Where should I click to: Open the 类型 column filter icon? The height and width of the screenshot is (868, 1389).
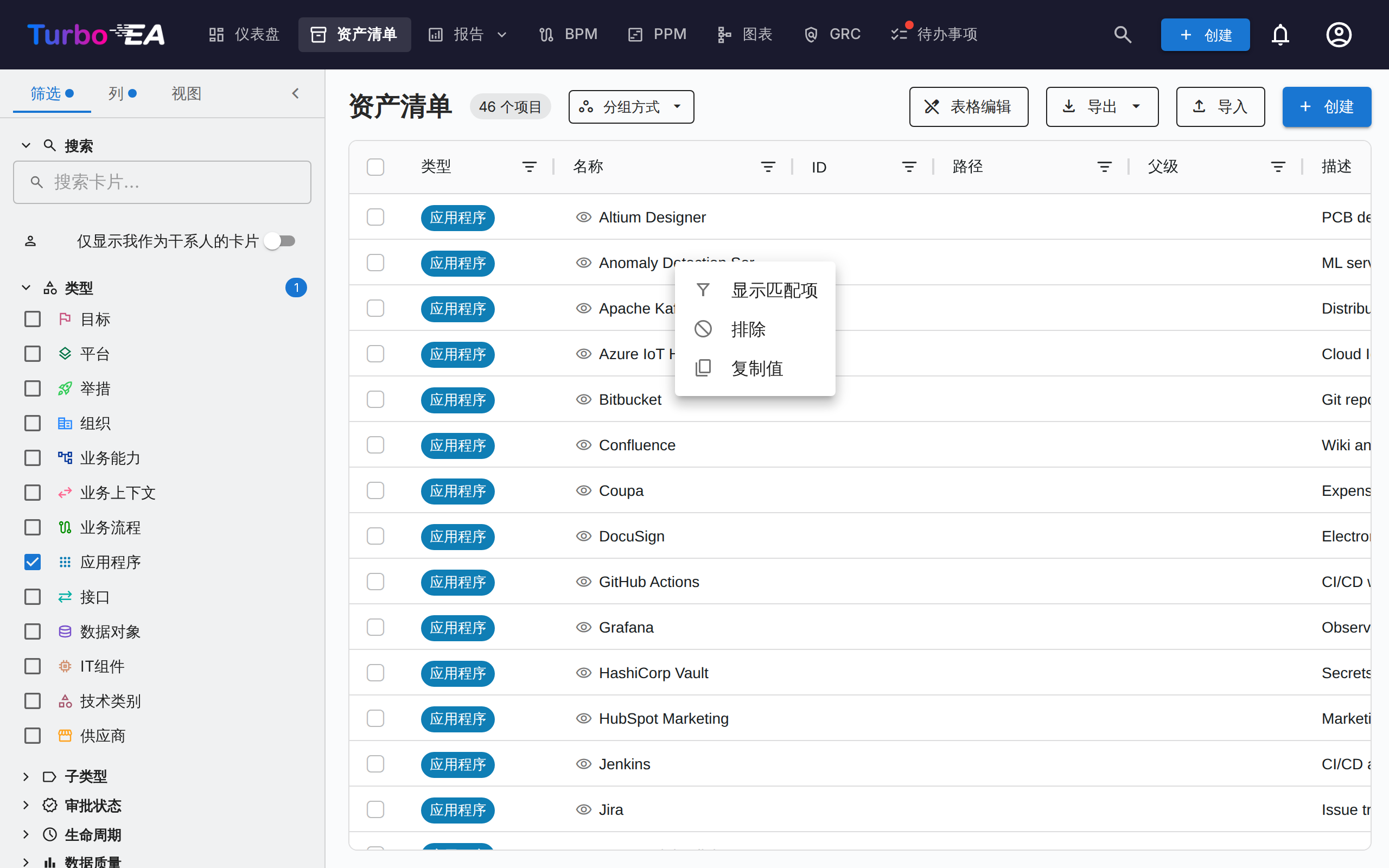click(x=529, y=167)
